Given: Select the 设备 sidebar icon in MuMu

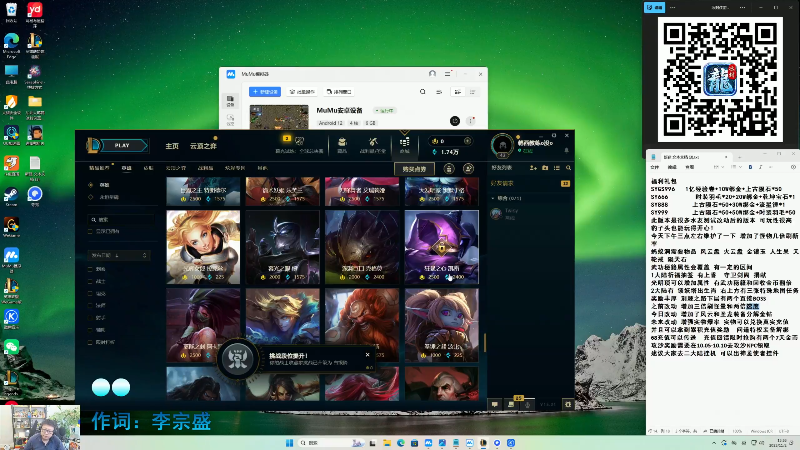Looking at the screenshot, I should 230,101.
